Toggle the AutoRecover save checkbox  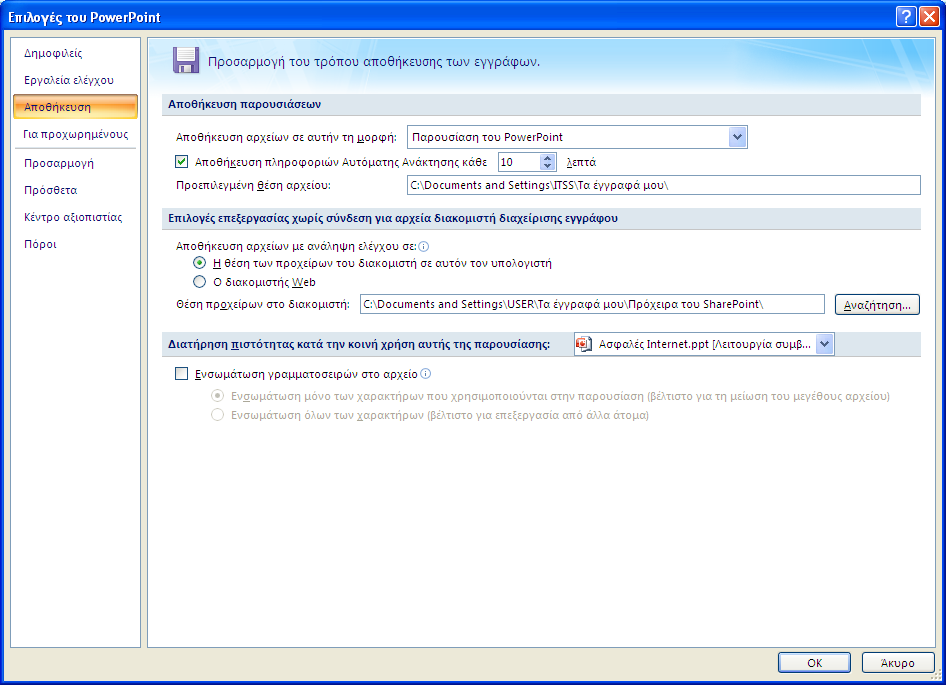pos(182,162)
